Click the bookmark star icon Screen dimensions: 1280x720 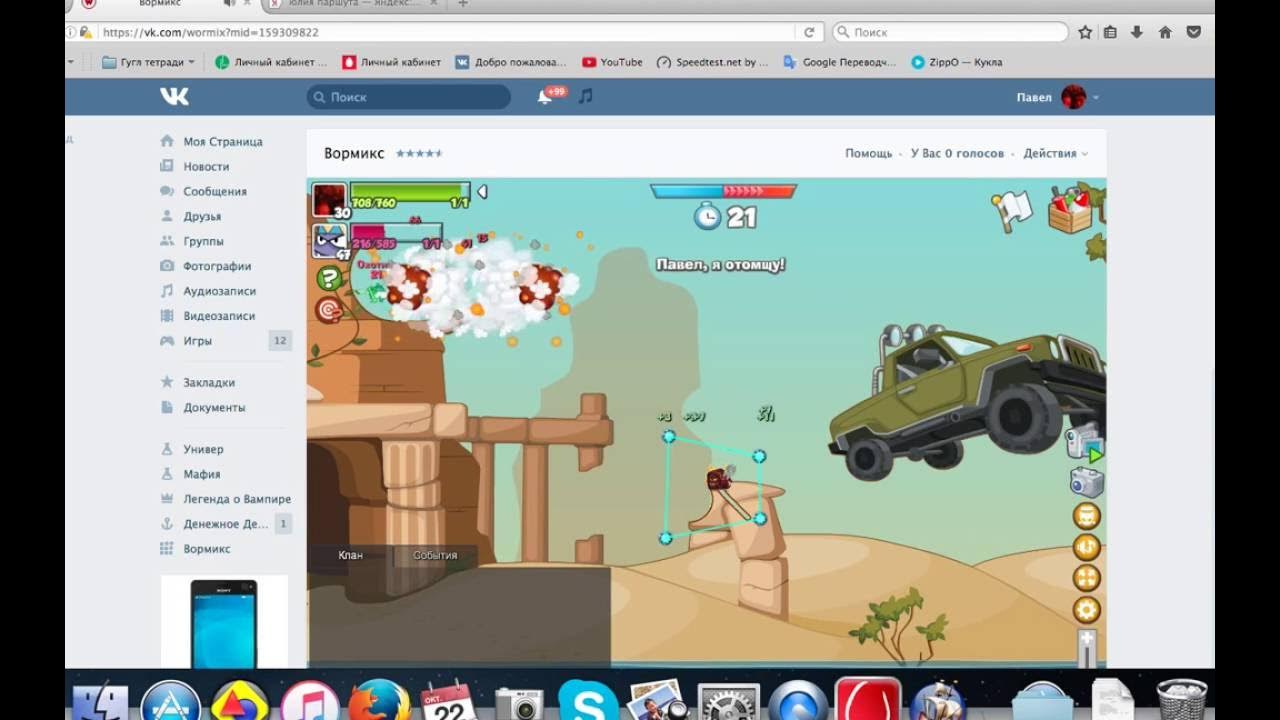(x=1085, y=32)
